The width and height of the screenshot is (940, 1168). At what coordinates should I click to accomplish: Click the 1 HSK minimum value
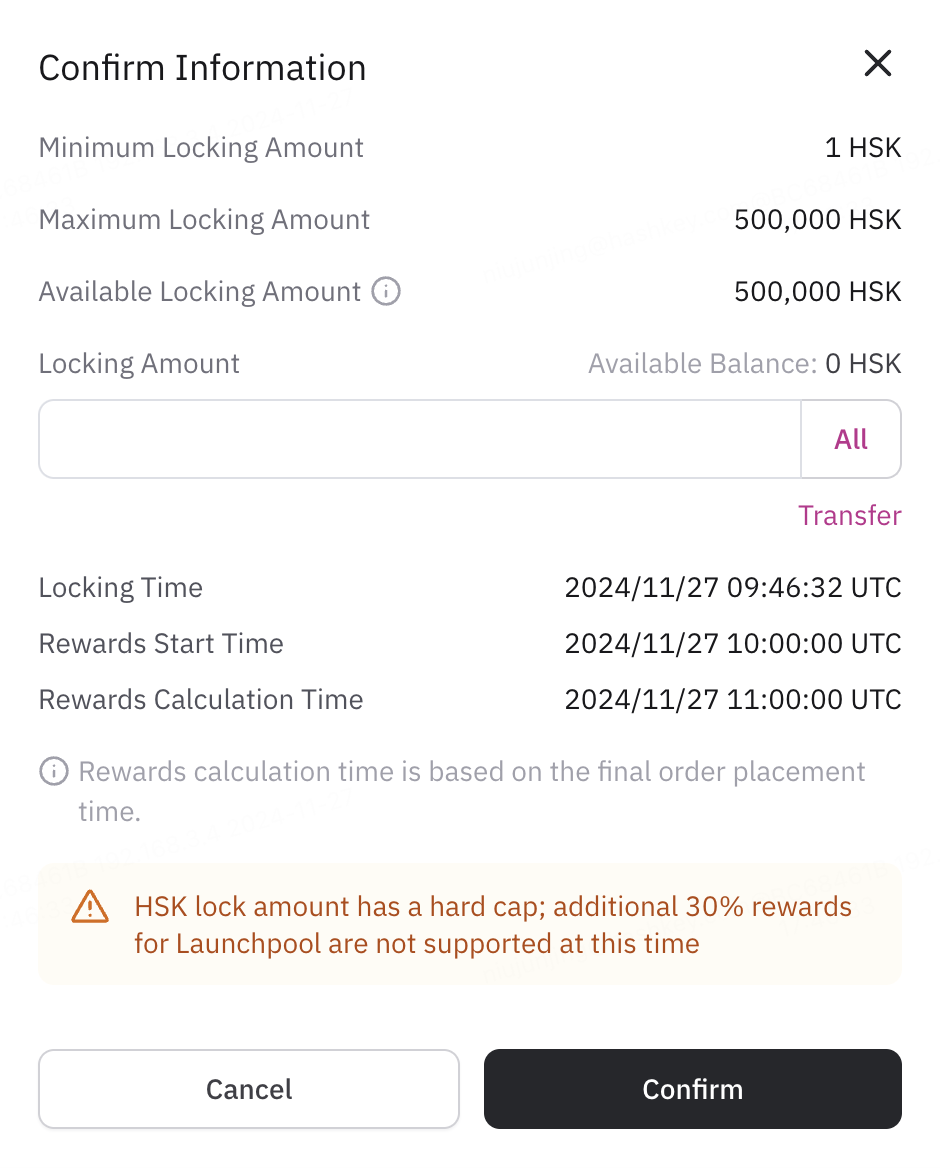[863, 147]
